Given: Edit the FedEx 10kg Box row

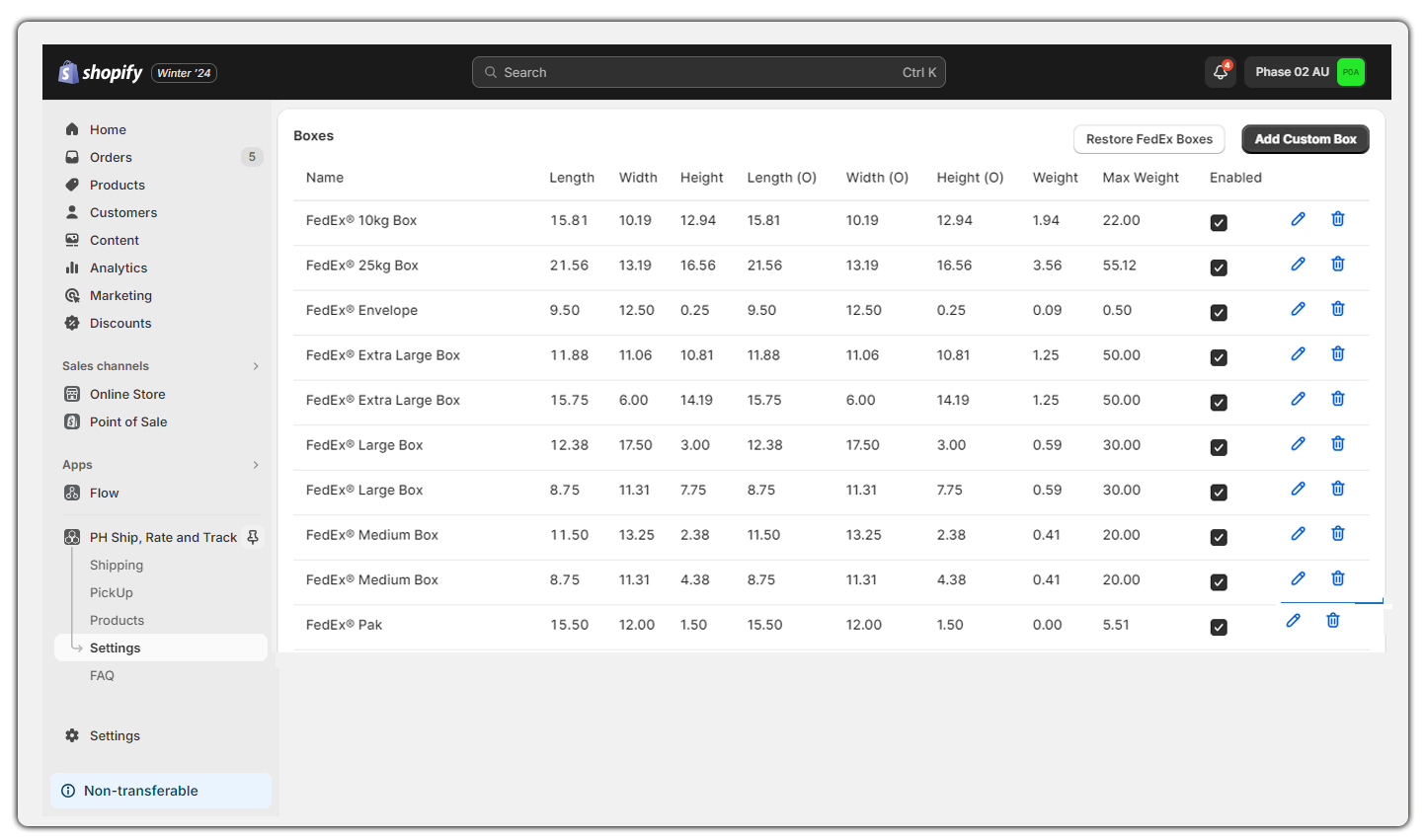Looking at the screenshot, I should 1298,219.
